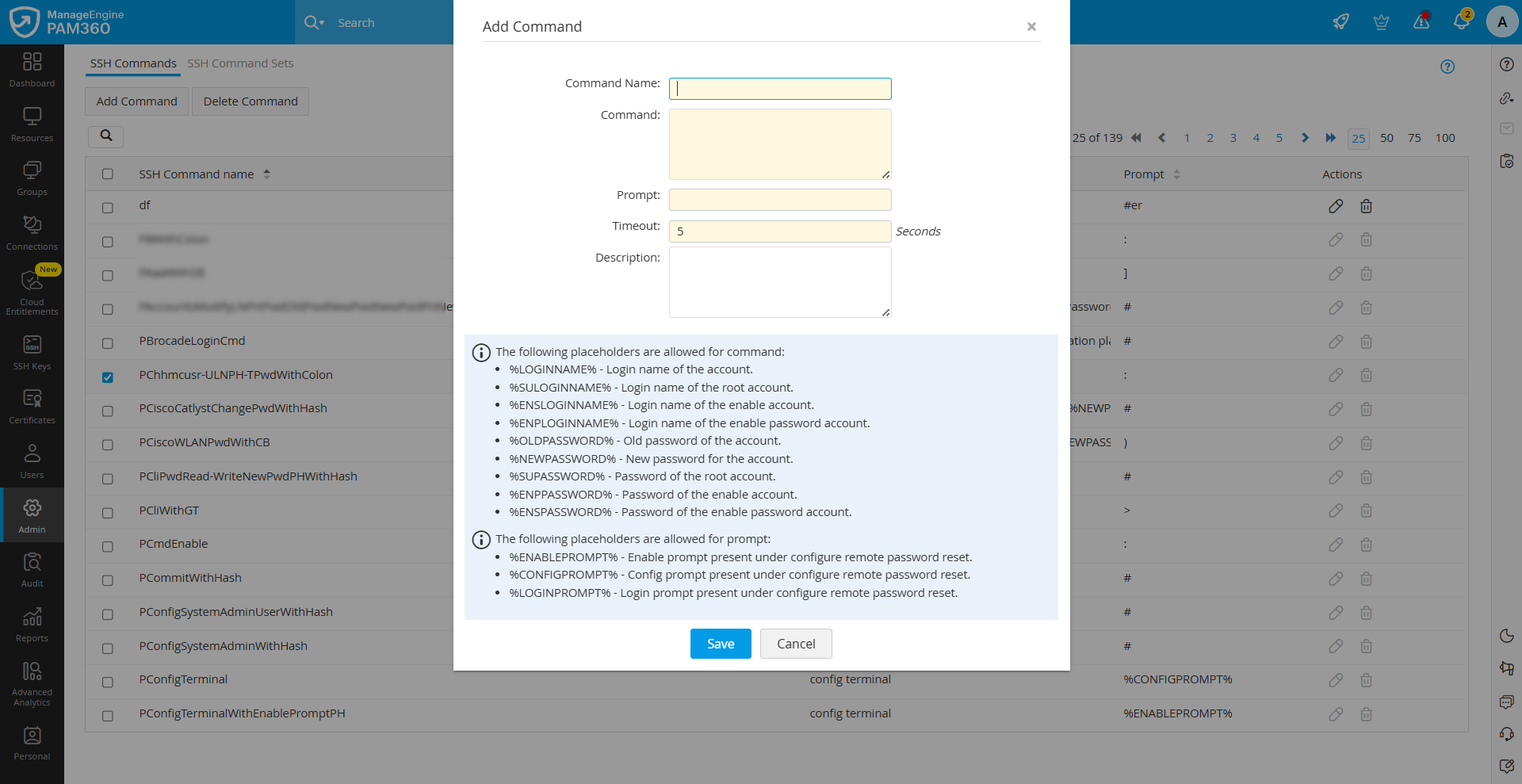Screen dimensions: 1522x784
Task: Click the Save button in the dialog
Action: pyautogui.click(x=720, y=644)
